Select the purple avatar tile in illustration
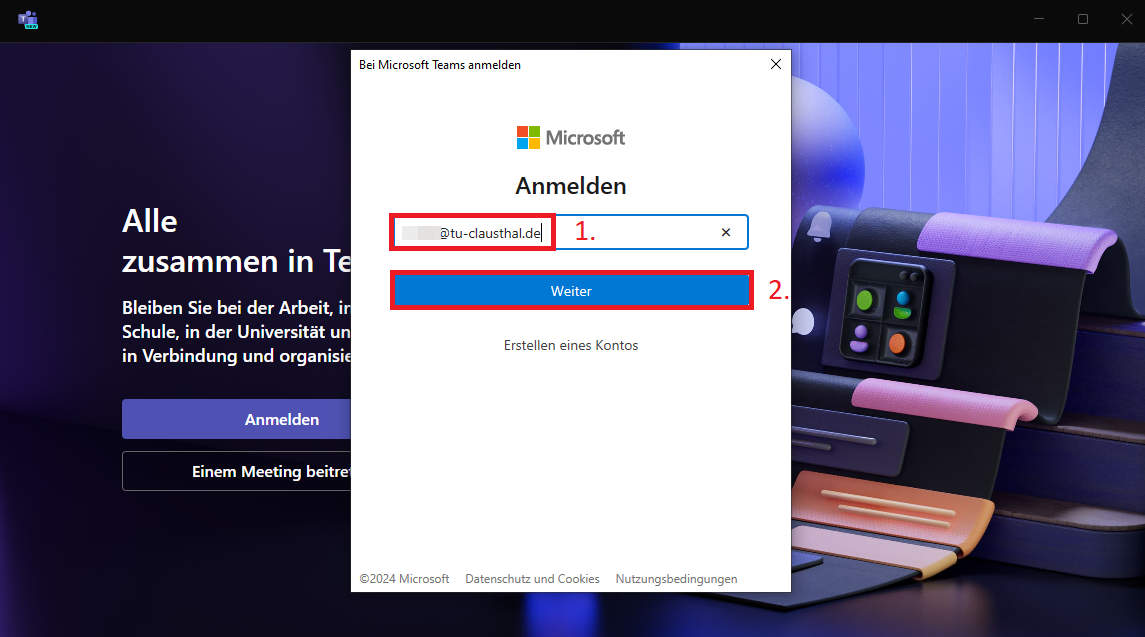Screen dimensions: 1145x637 coord(859,338)
